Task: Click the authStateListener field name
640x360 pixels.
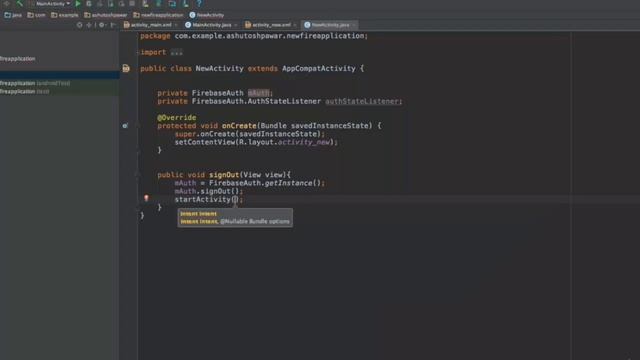Action: tap(362, 101)
